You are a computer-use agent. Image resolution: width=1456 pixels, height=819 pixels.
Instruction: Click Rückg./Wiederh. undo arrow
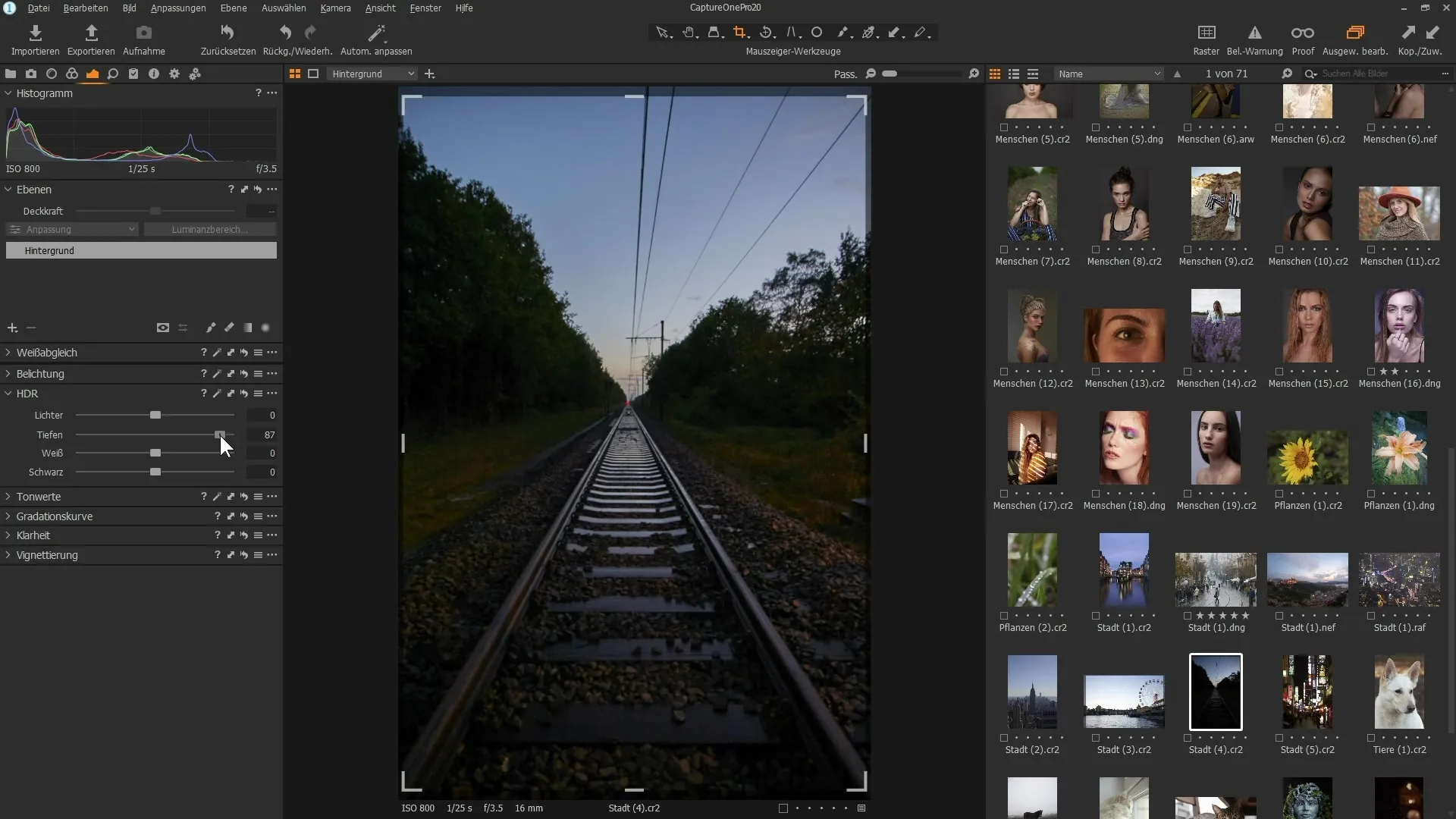[x=285, y=33]
